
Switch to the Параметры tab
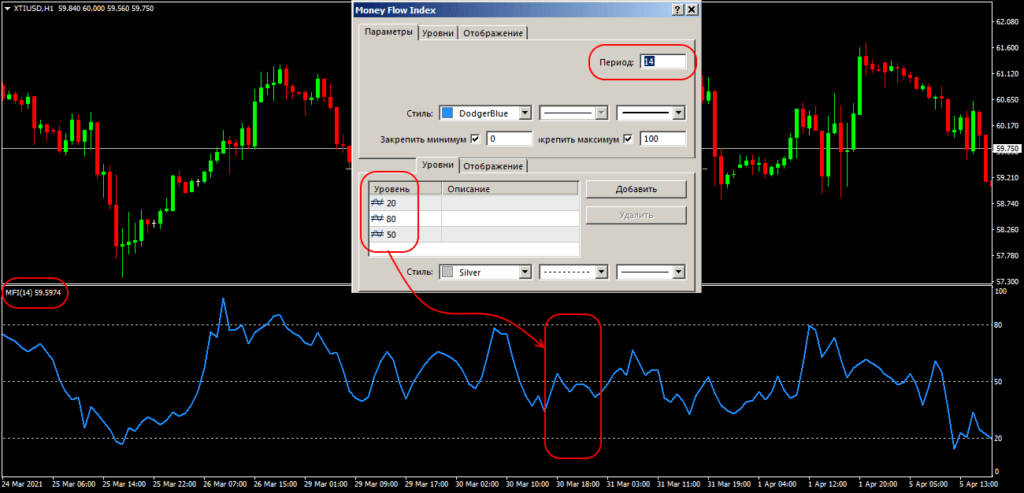(x=388, y=32)
